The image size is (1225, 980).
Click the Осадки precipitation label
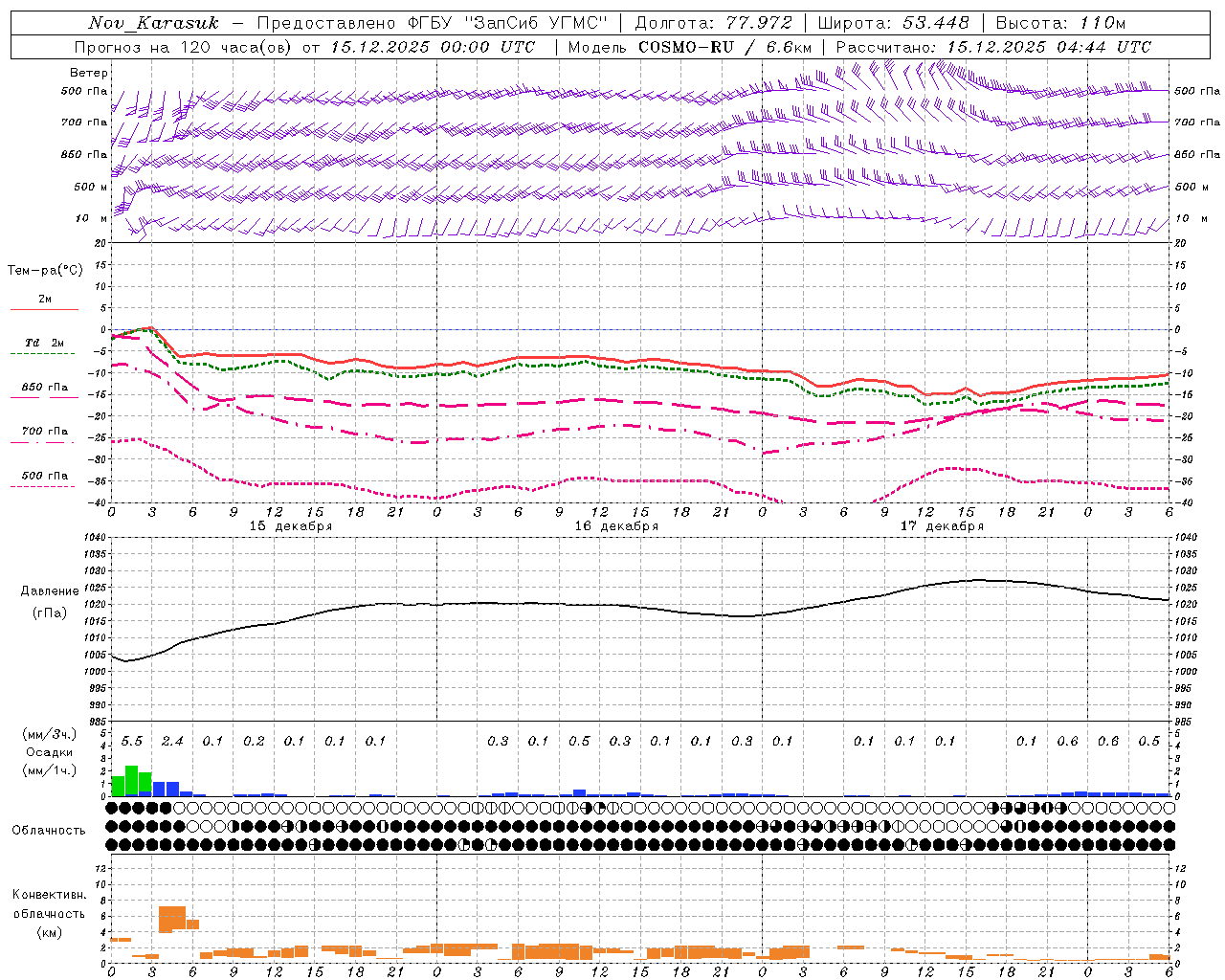(x=49, y=752)
